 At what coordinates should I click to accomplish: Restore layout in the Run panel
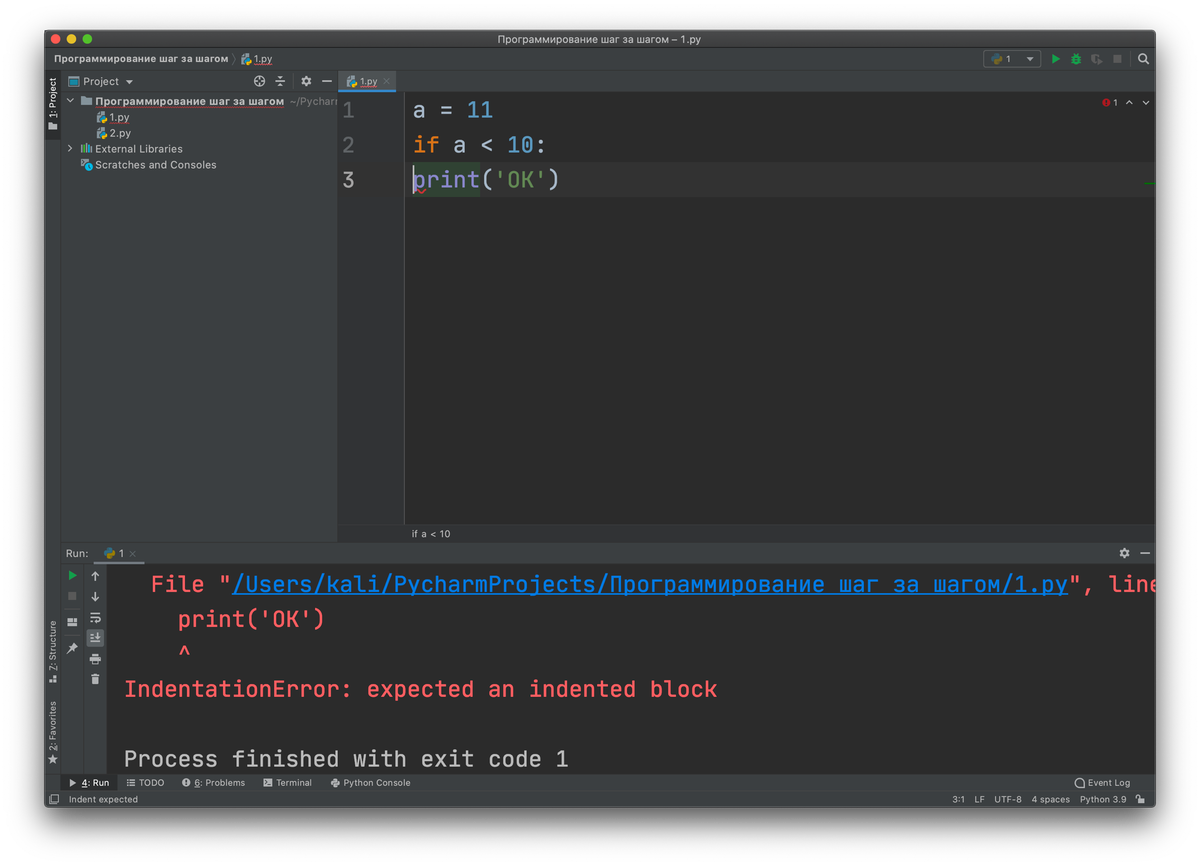(72, 622)
